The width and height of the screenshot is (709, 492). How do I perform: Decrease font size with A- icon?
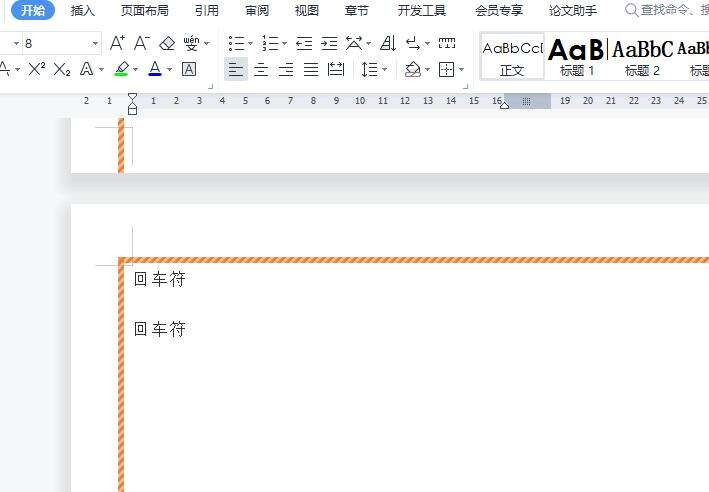pos(142,43)
